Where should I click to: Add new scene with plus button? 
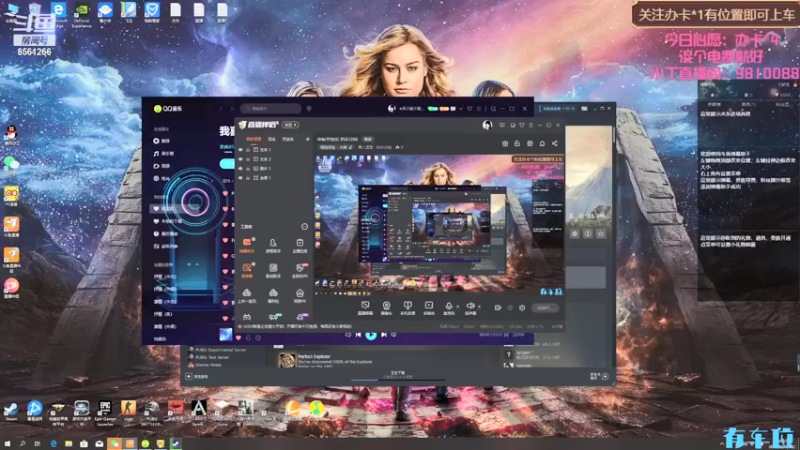pyautogui.click(x=307, y=139)
